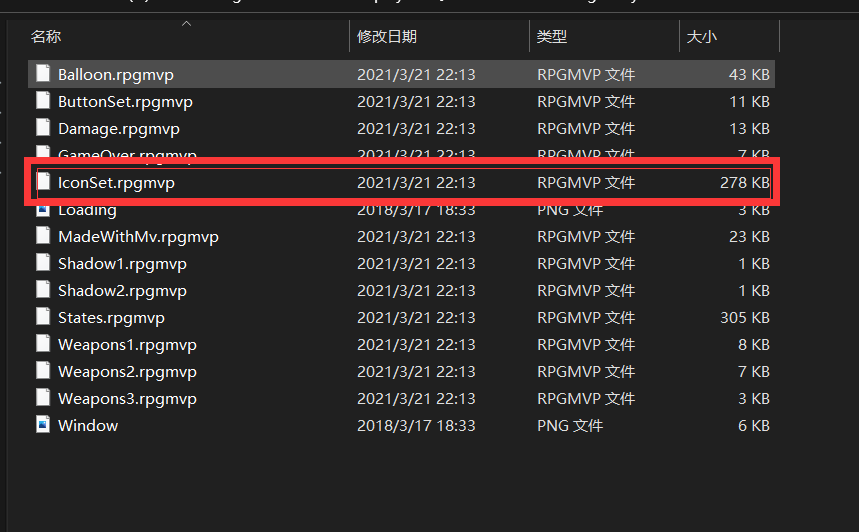Sort files by 大小 column header
Screen dimensions: 859x532
click(x=702, y=37)
